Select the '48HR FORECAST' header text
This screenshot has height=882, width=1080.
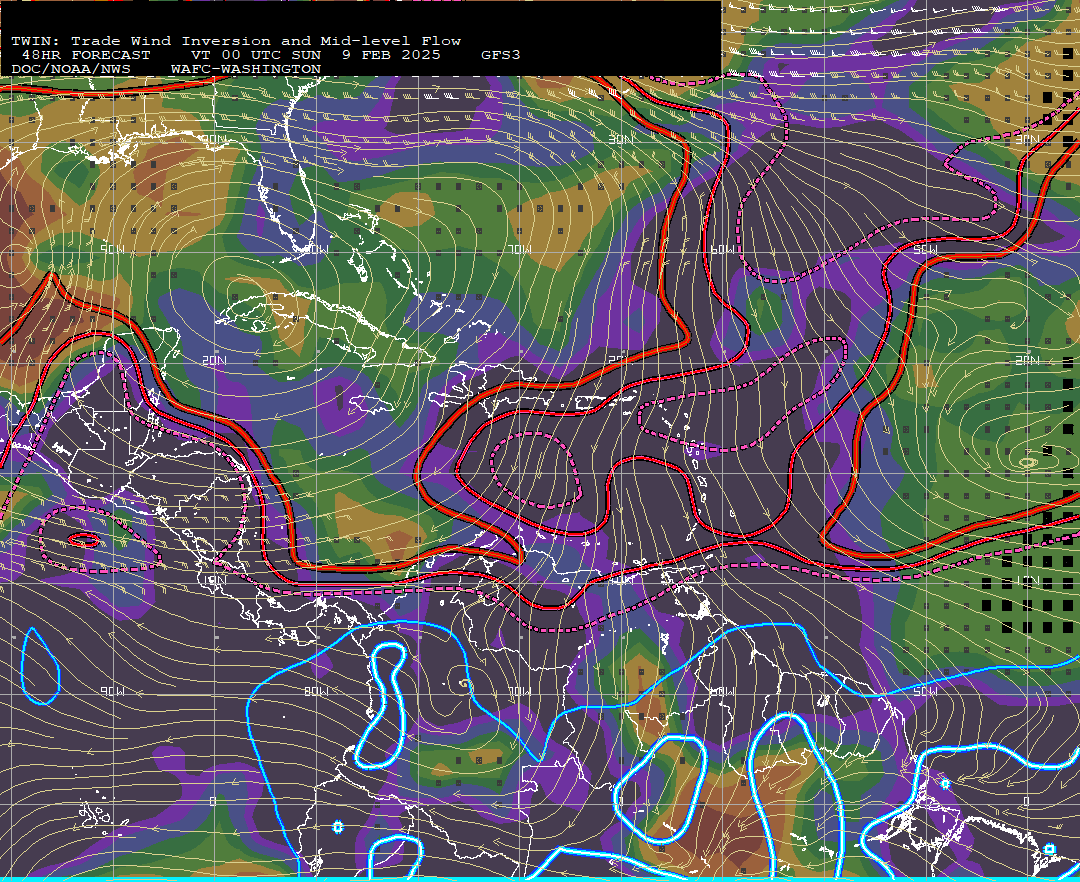point(86,55)
